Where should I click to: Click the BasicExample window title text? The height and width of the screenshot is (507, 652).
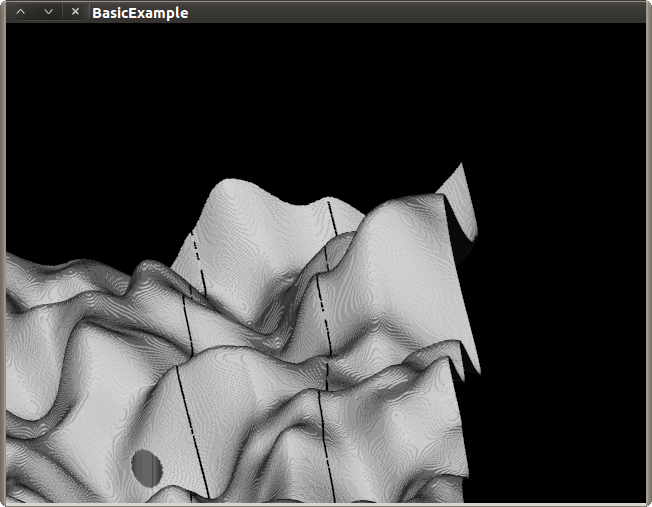click(139, 13)
